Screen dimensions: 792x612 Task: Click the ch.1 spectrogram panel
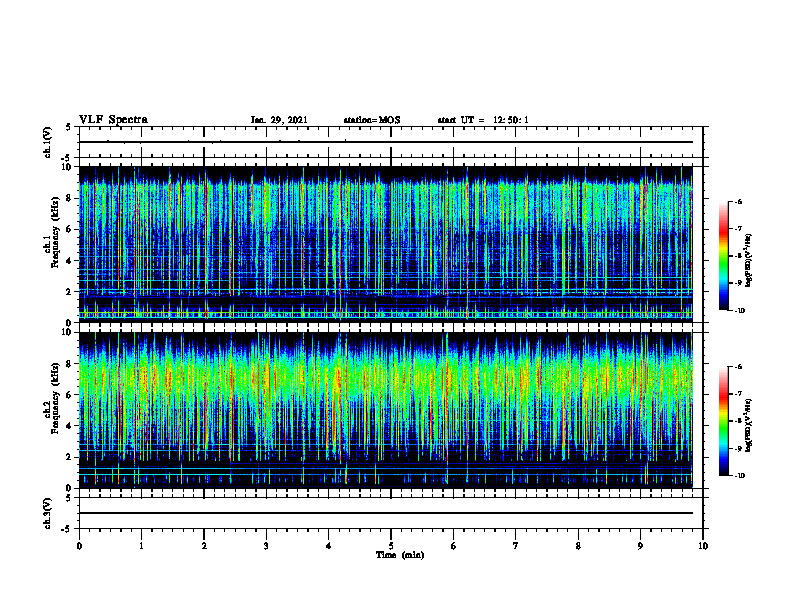(x=386, y=244)
